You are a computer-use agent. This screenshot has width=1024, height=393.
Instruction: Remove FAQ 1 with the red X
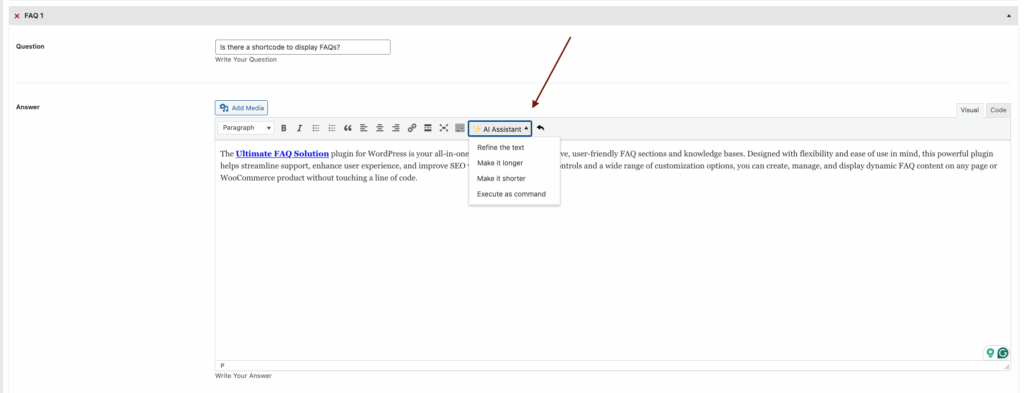tap(17, 16)
